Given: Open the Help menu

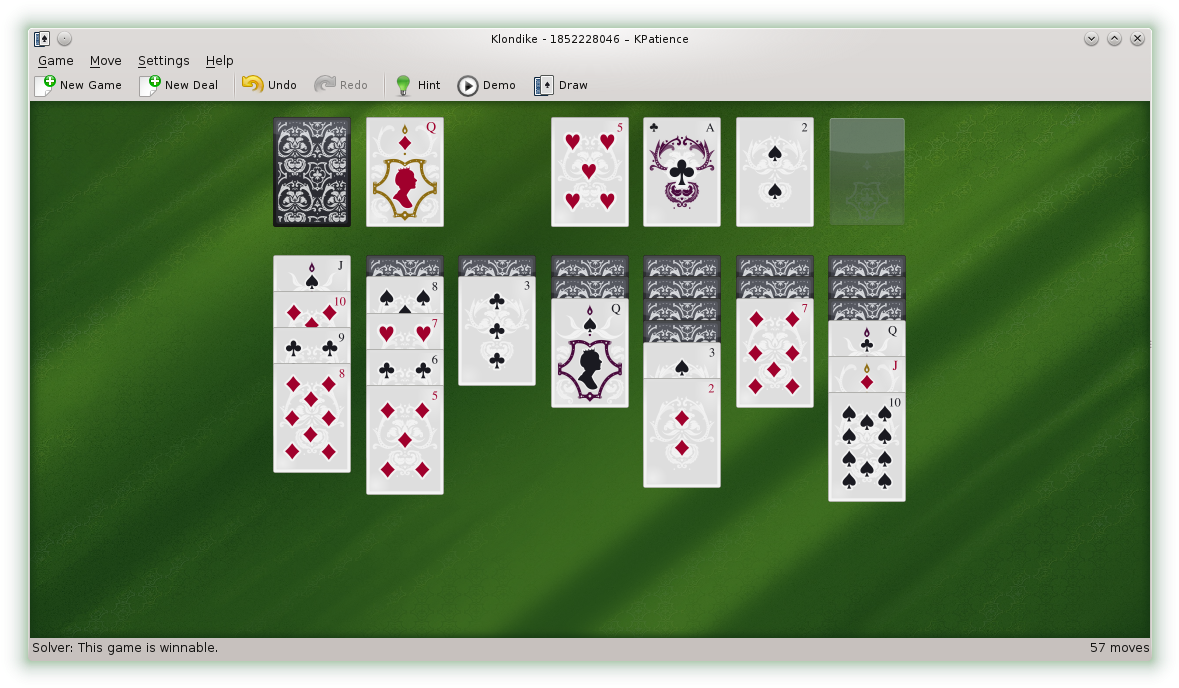Looking at the screenshot, I should point(219,60).
